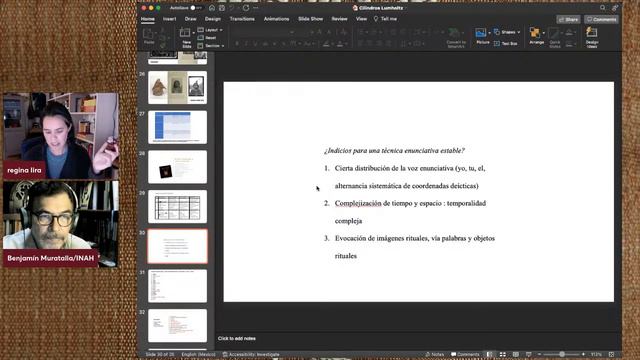Click Fit slide to window icon
The image size is (640, 360).
pos(611,354)
